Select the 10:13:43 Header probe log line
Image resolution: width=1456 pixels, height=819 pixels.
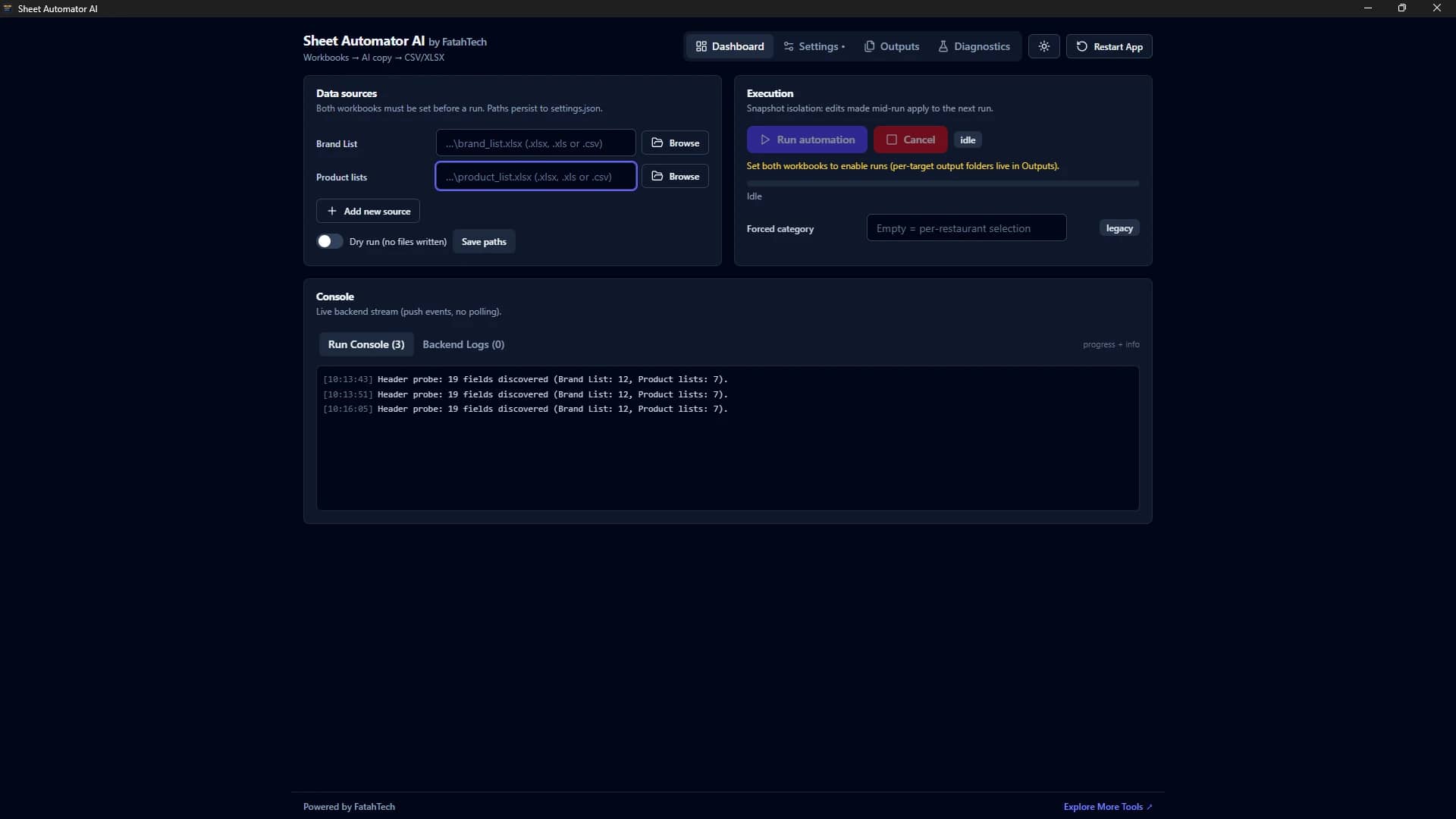pyautogui.click(x=526, y=379)
